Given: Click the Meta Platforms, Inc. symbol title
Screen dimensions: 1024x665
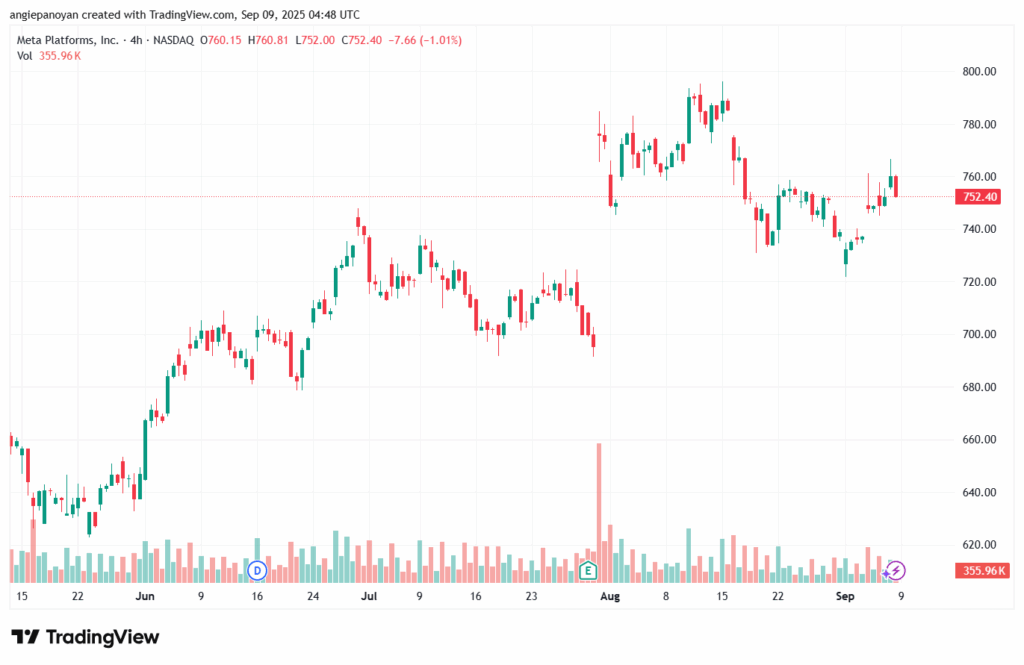Looking at the screenshot, I should coord(68,40).
